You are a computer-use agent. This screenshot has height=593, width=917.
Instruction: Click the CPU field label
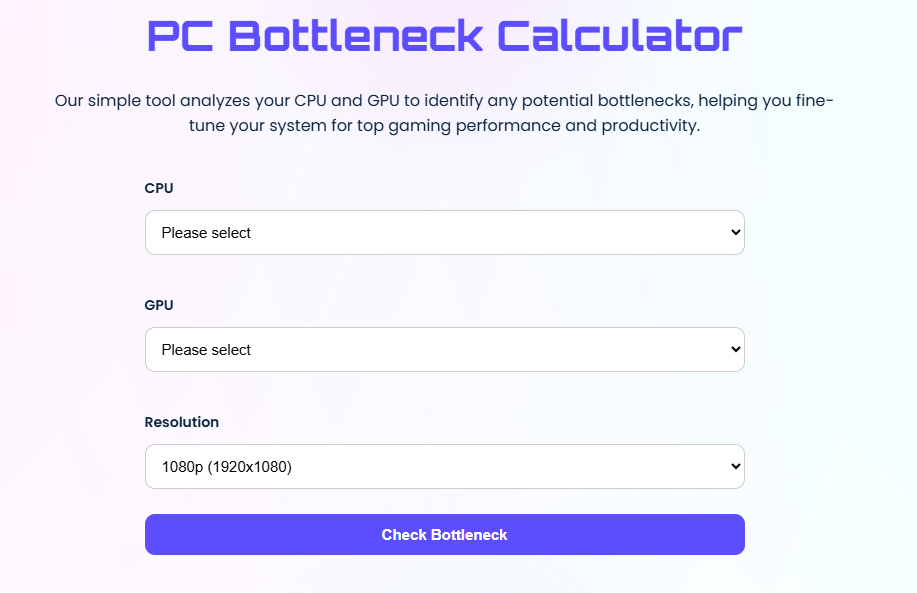pyautogui.click(x=158, y=188)
